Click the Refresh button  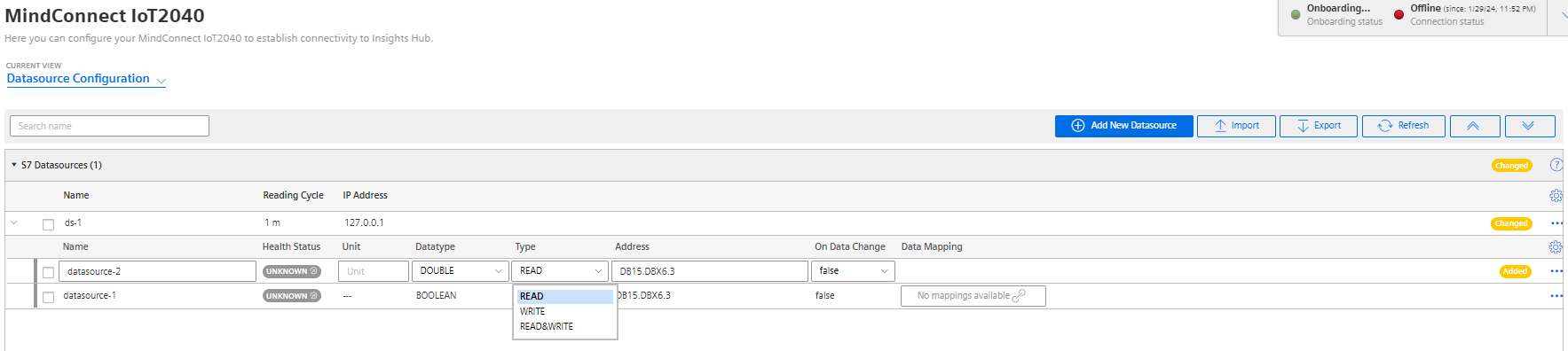coord(1403,126)
